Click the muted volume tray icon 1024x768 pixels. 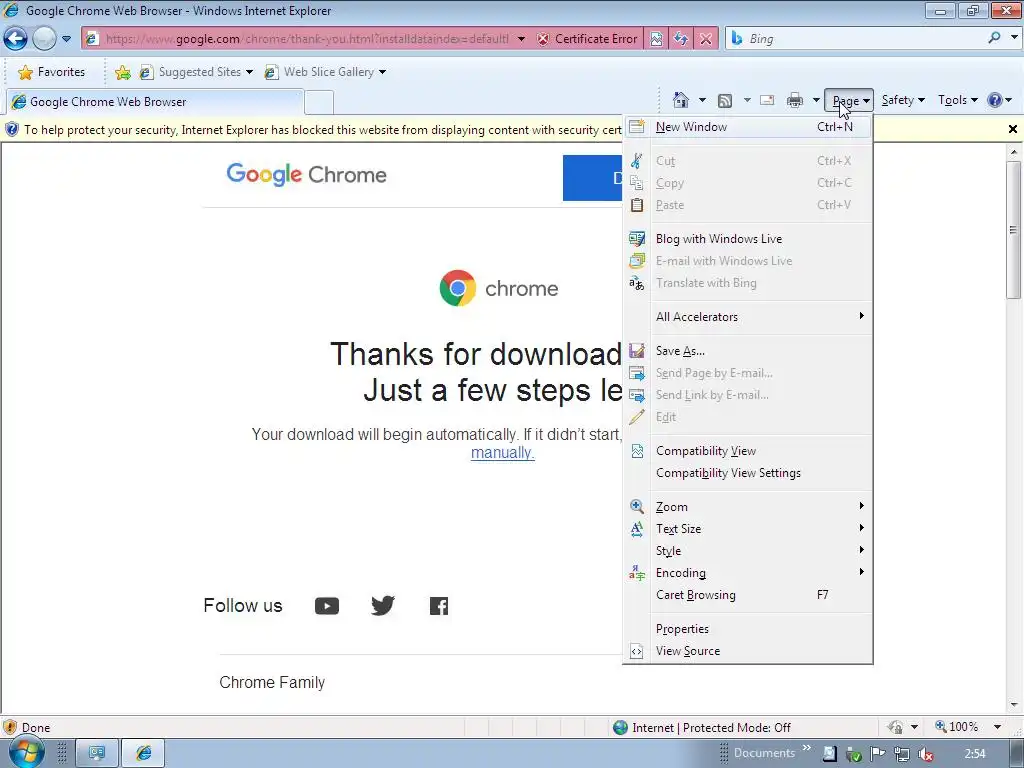(x=925, y=754)
